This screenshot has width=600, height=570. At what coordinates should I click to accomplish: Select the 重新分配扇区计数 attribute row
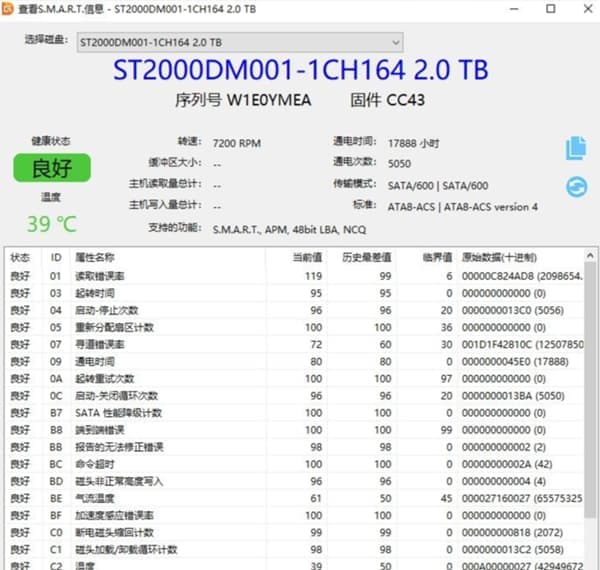114,327
